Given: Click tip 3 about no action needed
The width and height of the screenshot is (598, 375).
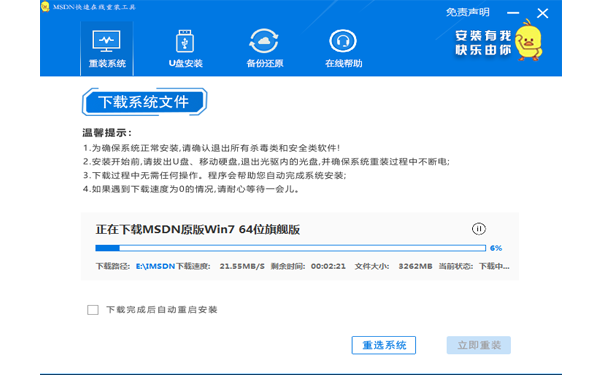Looking at the screenshot, I should tap(214, 175).
